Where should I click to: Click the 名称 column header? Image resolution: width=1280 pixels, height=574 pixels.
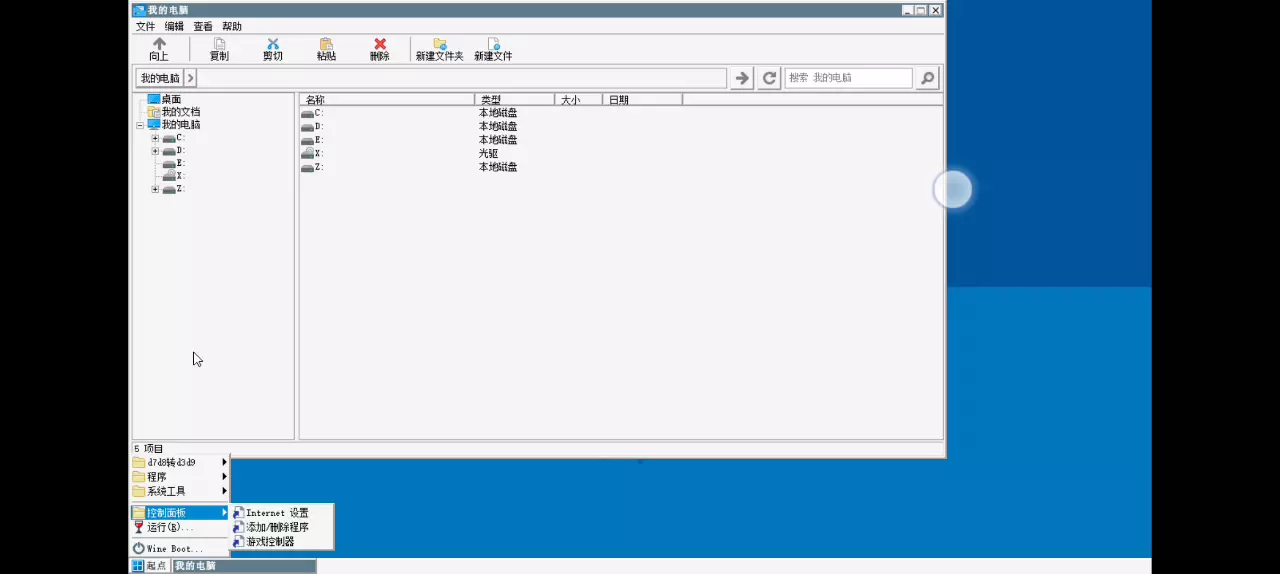[x=386, y=100]
